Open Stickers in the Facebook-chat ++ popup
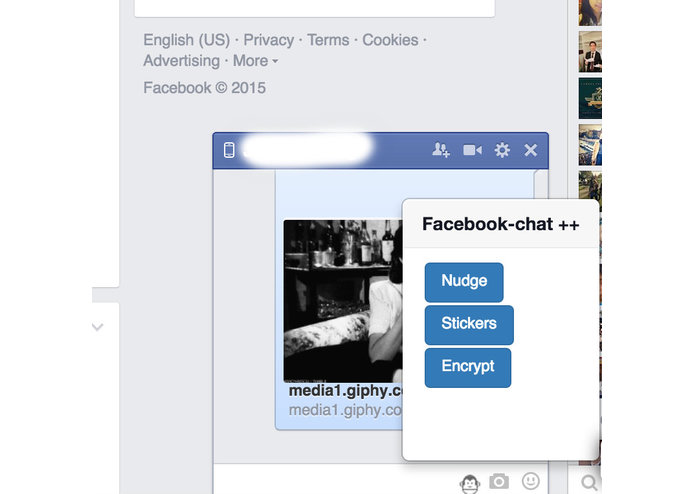Image resolution: width=695 pixels, height=494 pixels. 469,325
